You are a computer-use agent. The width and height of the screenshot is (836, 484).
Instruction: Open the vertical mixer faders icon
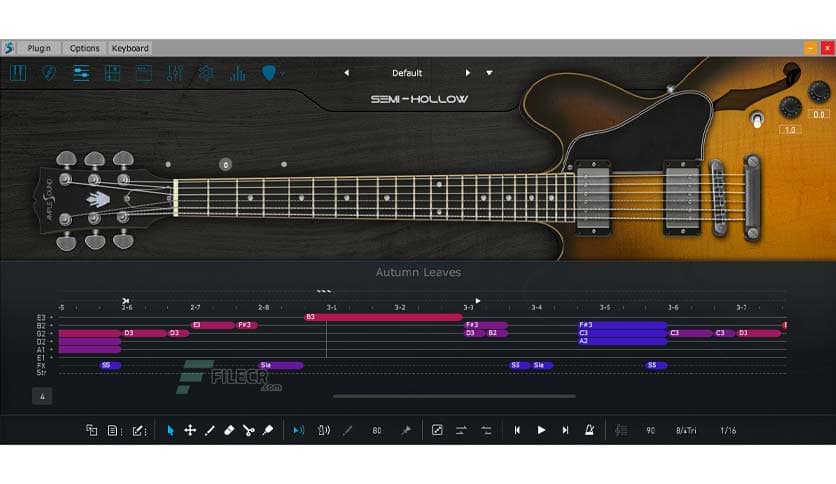[174, 72]
